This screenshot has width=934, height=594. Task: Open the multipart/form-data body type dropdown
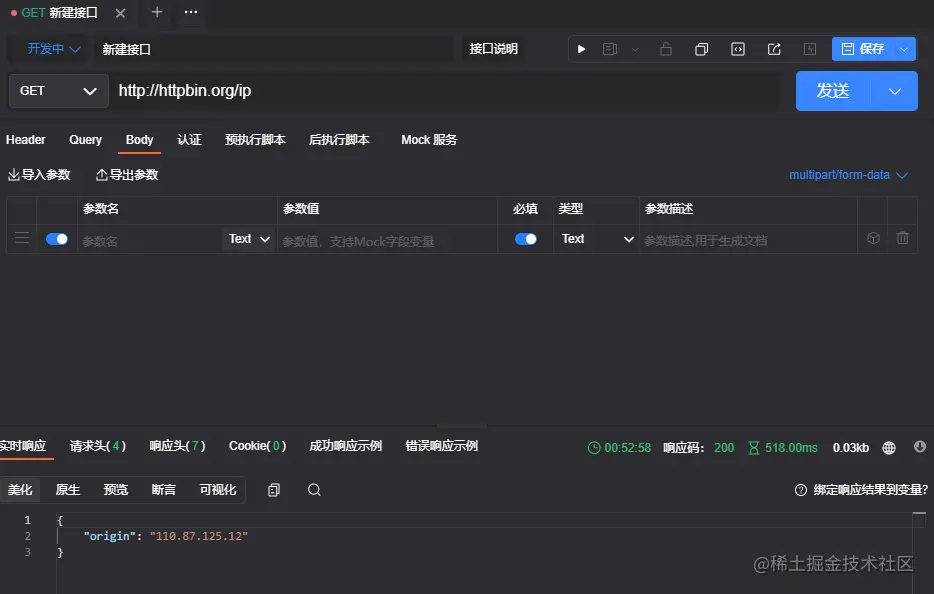coord(848,175)
